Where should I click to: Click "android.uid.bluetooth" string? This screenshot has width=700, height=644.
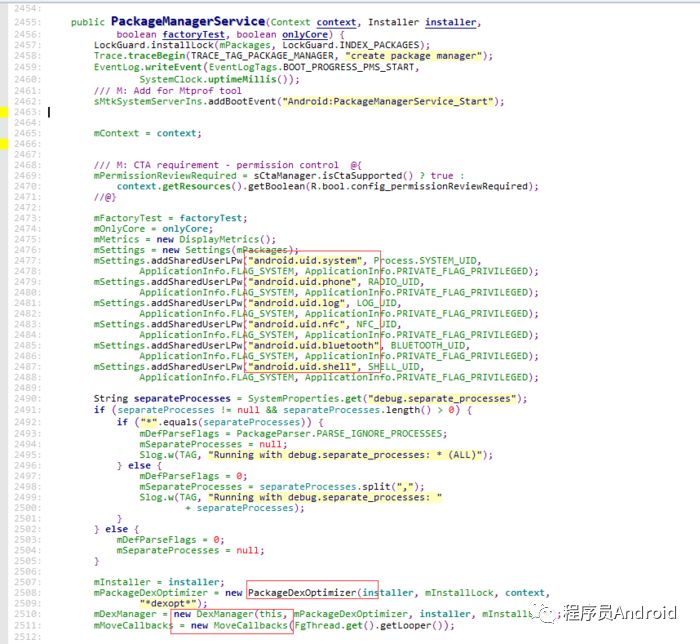(313, 345)
